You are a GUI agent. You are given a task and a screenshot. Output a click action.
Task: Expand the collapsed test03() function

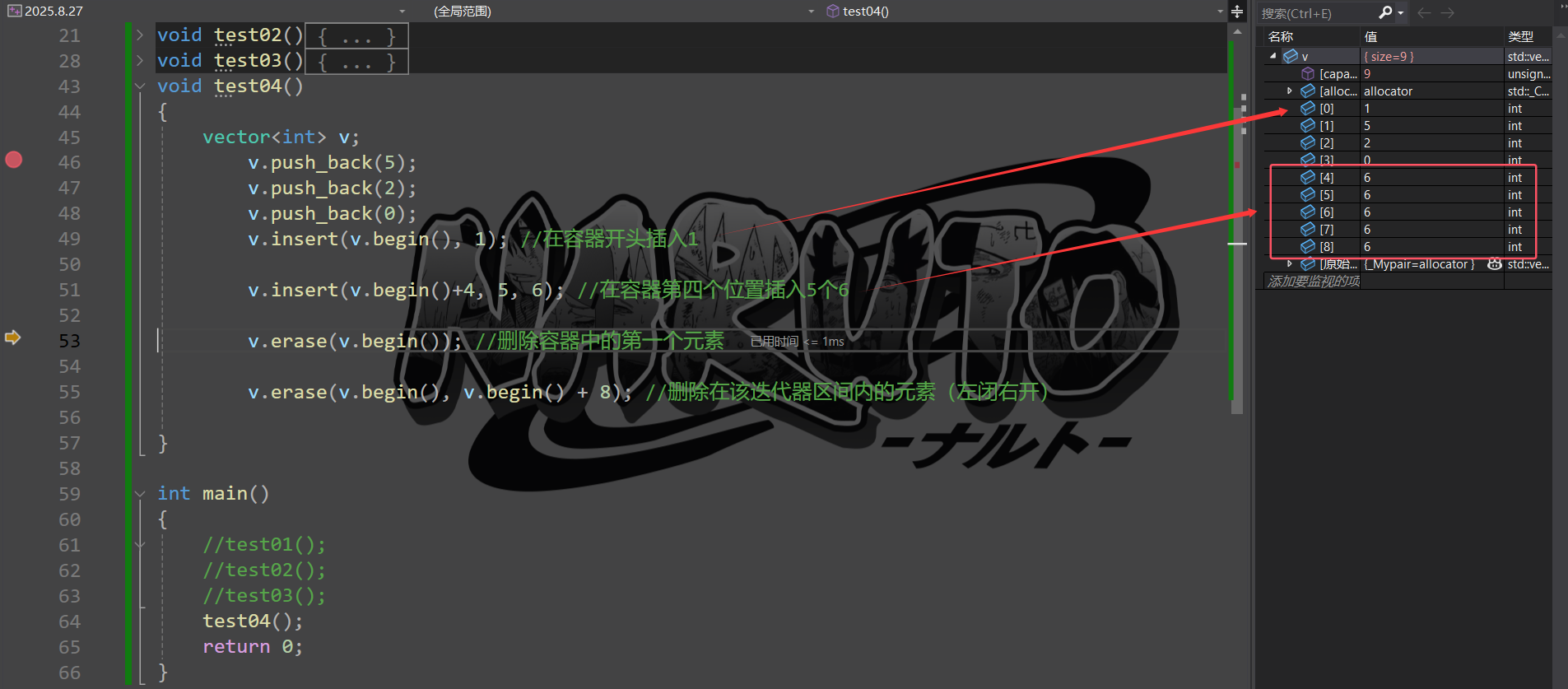(x=140, y=60)
